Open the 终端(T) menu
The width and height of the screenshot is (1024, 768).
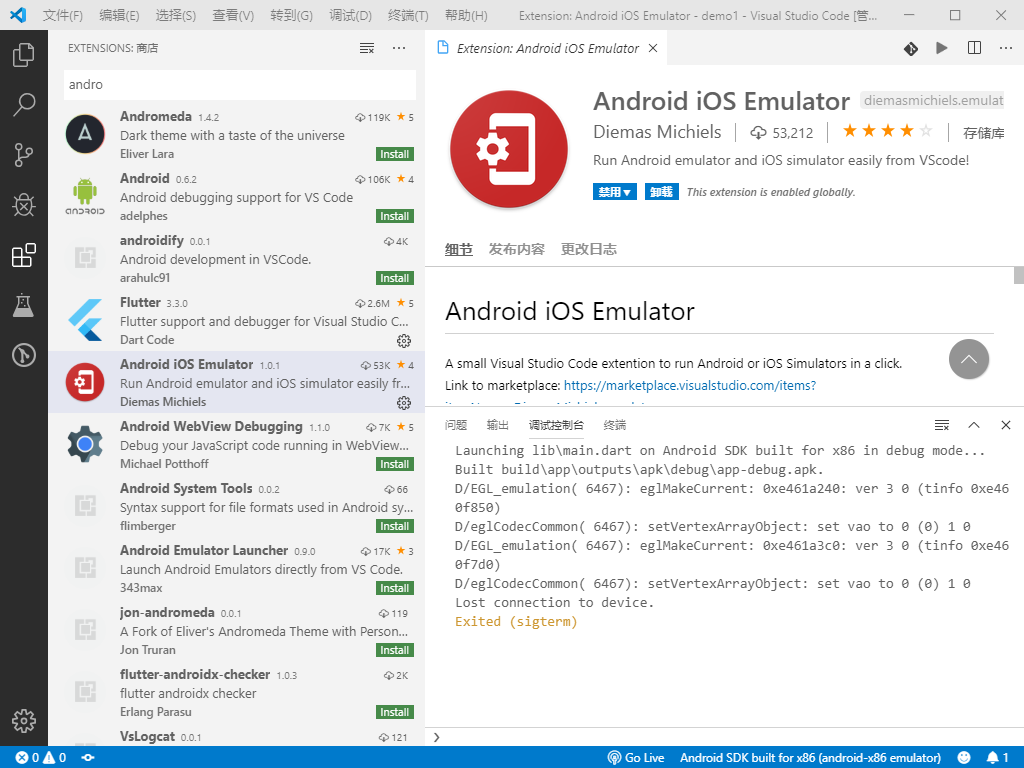[408, 16]
